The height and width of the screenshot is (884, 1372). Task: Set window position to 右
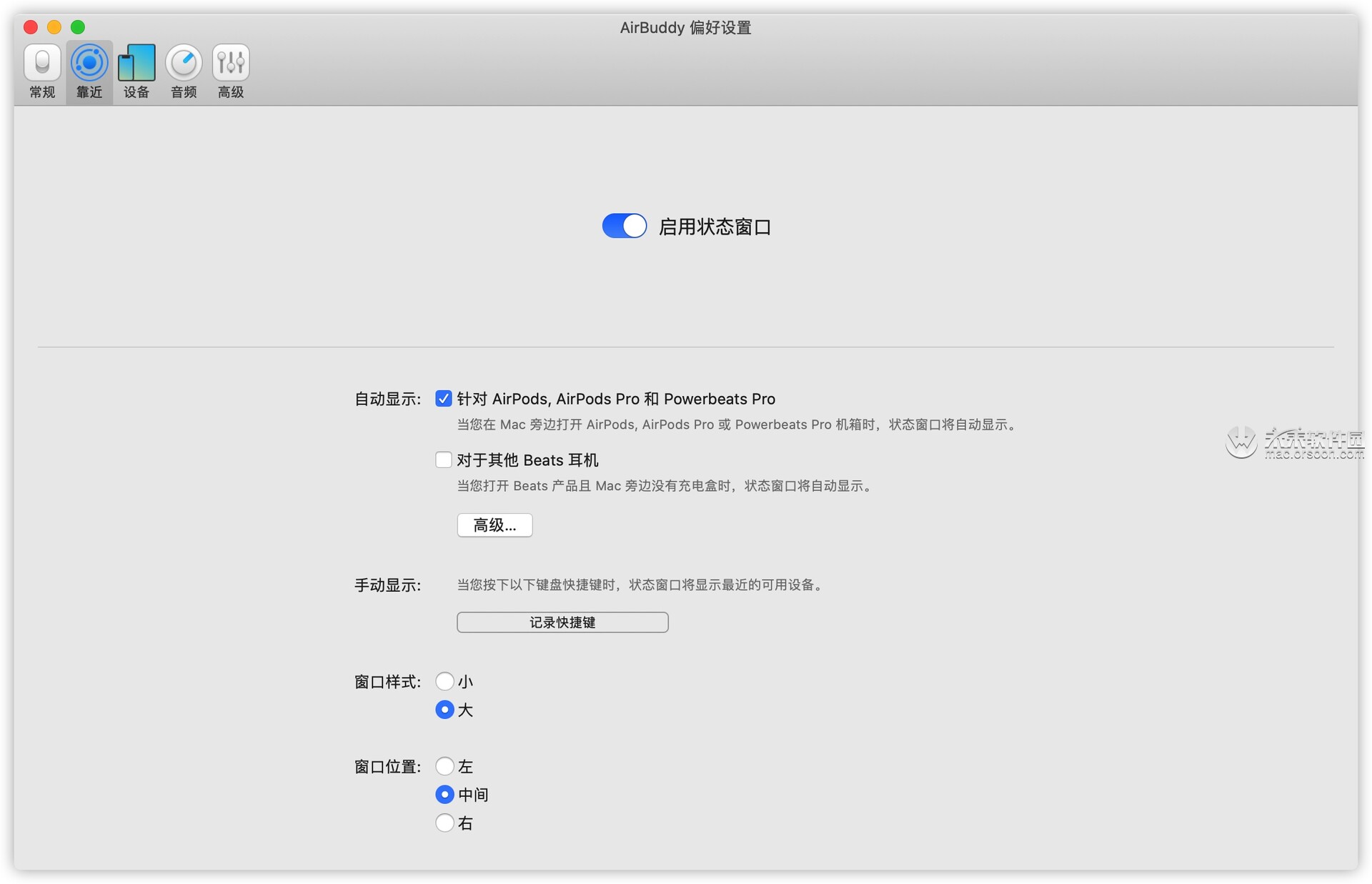444,823
